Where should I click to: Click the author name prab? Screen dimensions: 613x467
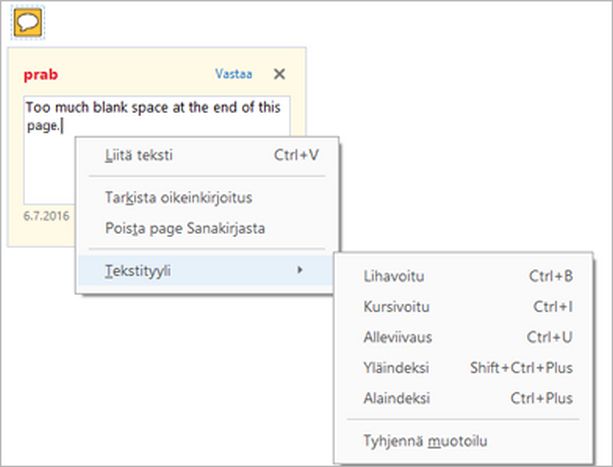point(41,74)
